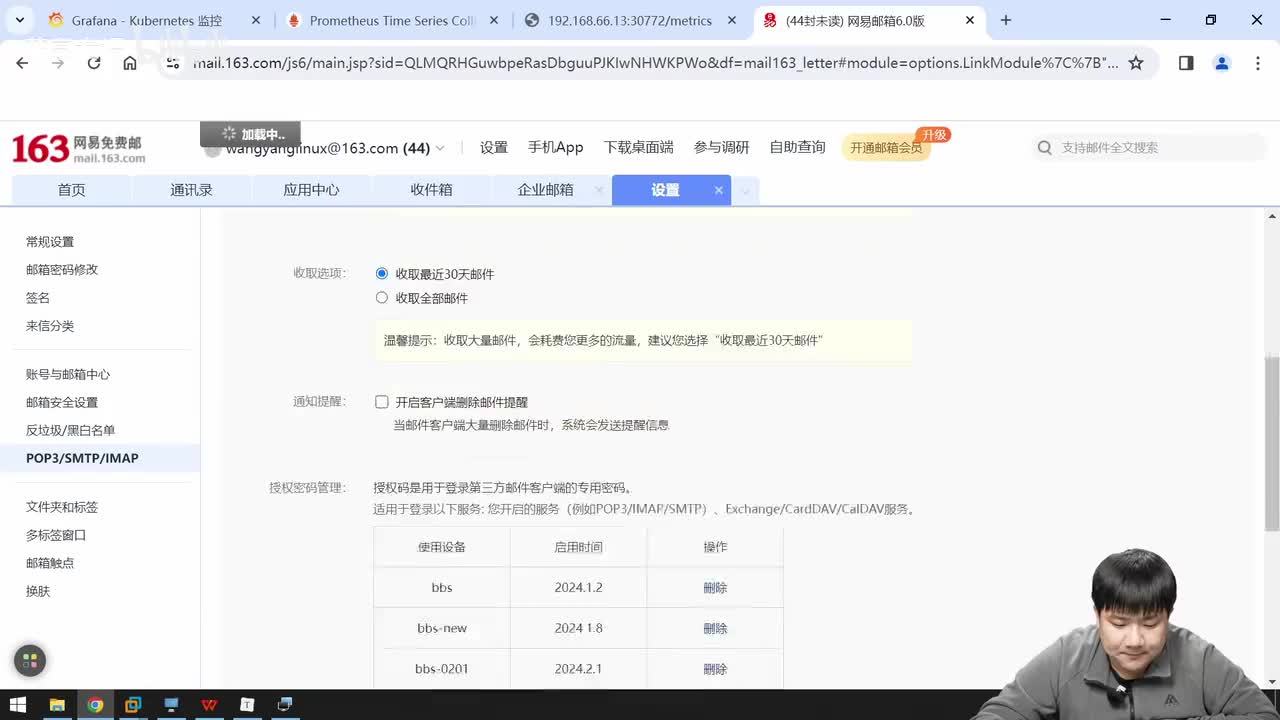Screen dimensions: 1280x720
Task: Click the 163 mail logo
Action: pos(78,149)
